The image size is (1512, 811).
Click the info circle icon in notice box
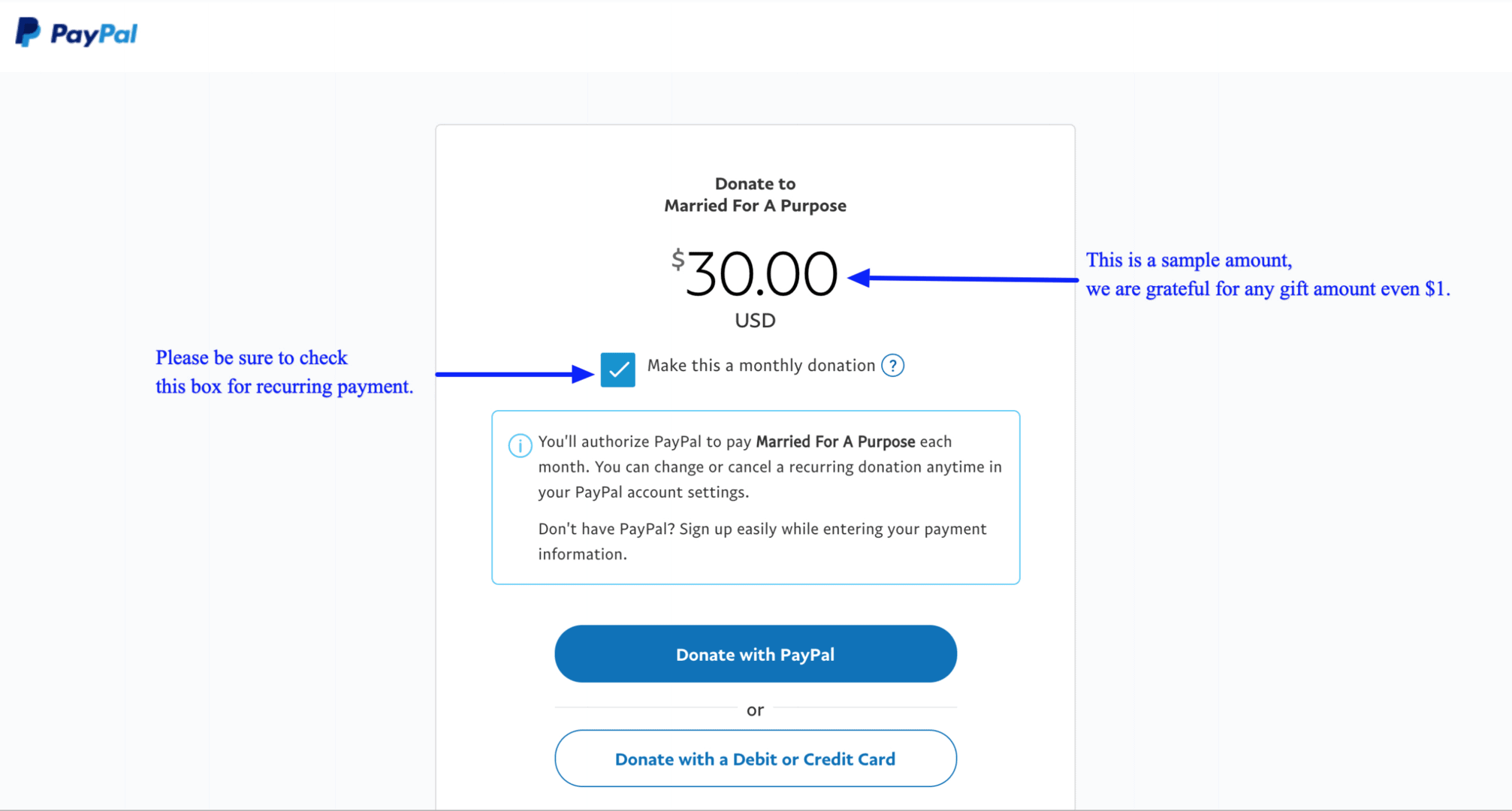point(520,445)
